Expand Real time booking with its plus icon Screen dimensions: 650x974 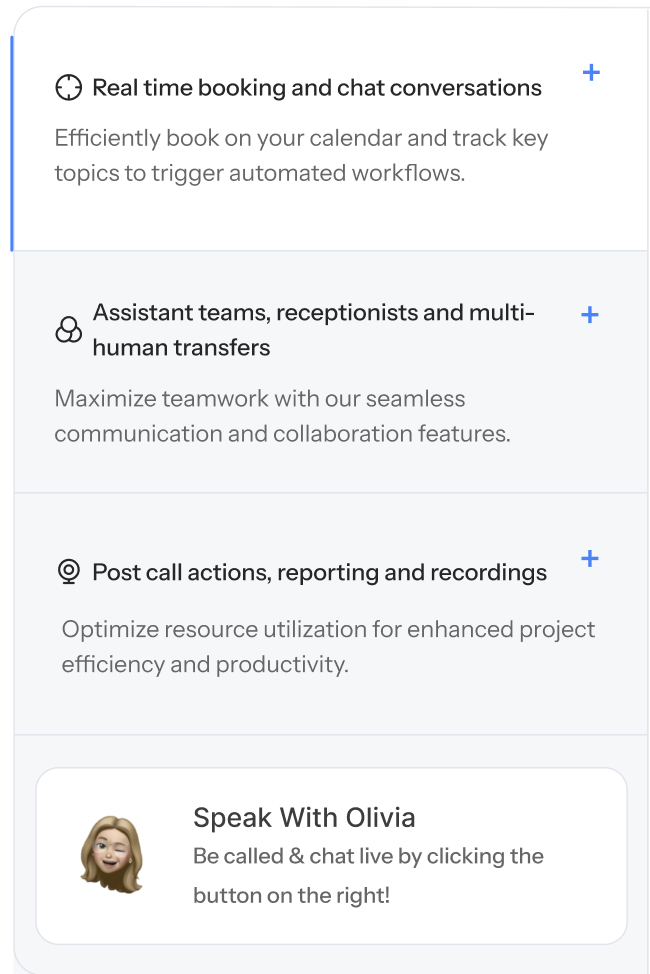591,73
